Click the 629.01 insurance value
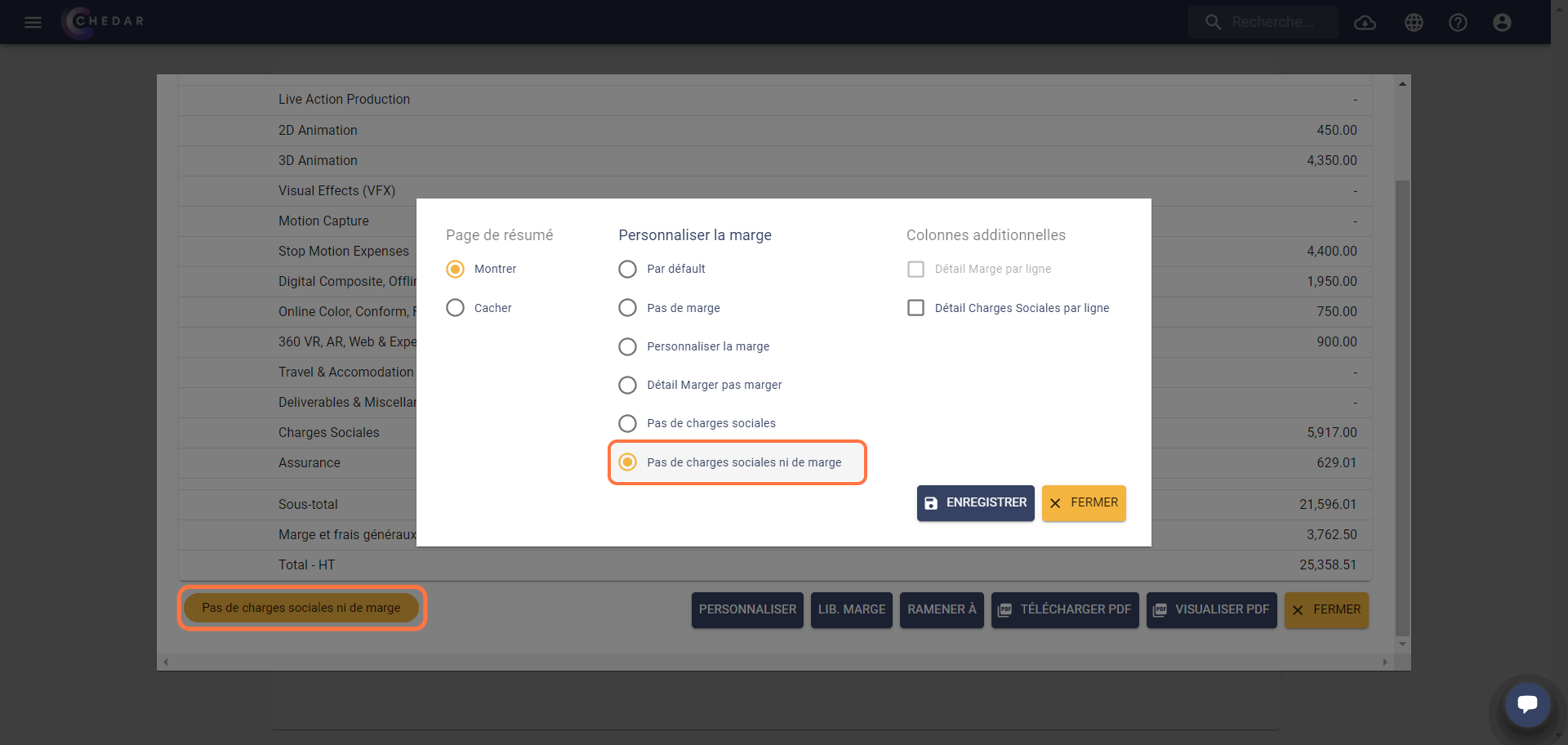The image size is (1568, 745). [1337, 462]
